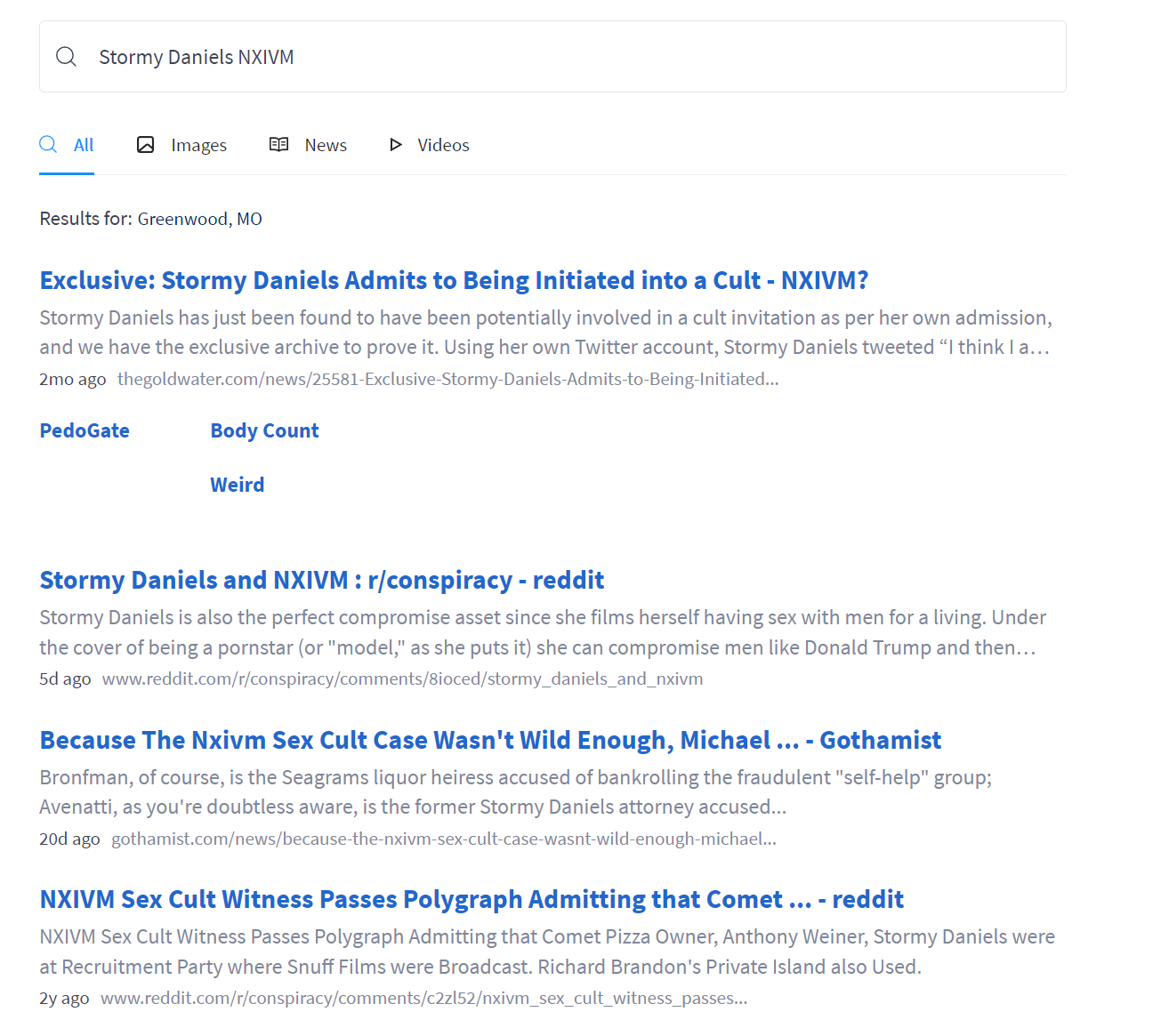Click snippet starting Stormy Daniels is also the perfect
The image size is (1169, 1036).
(x=543, y=632)
